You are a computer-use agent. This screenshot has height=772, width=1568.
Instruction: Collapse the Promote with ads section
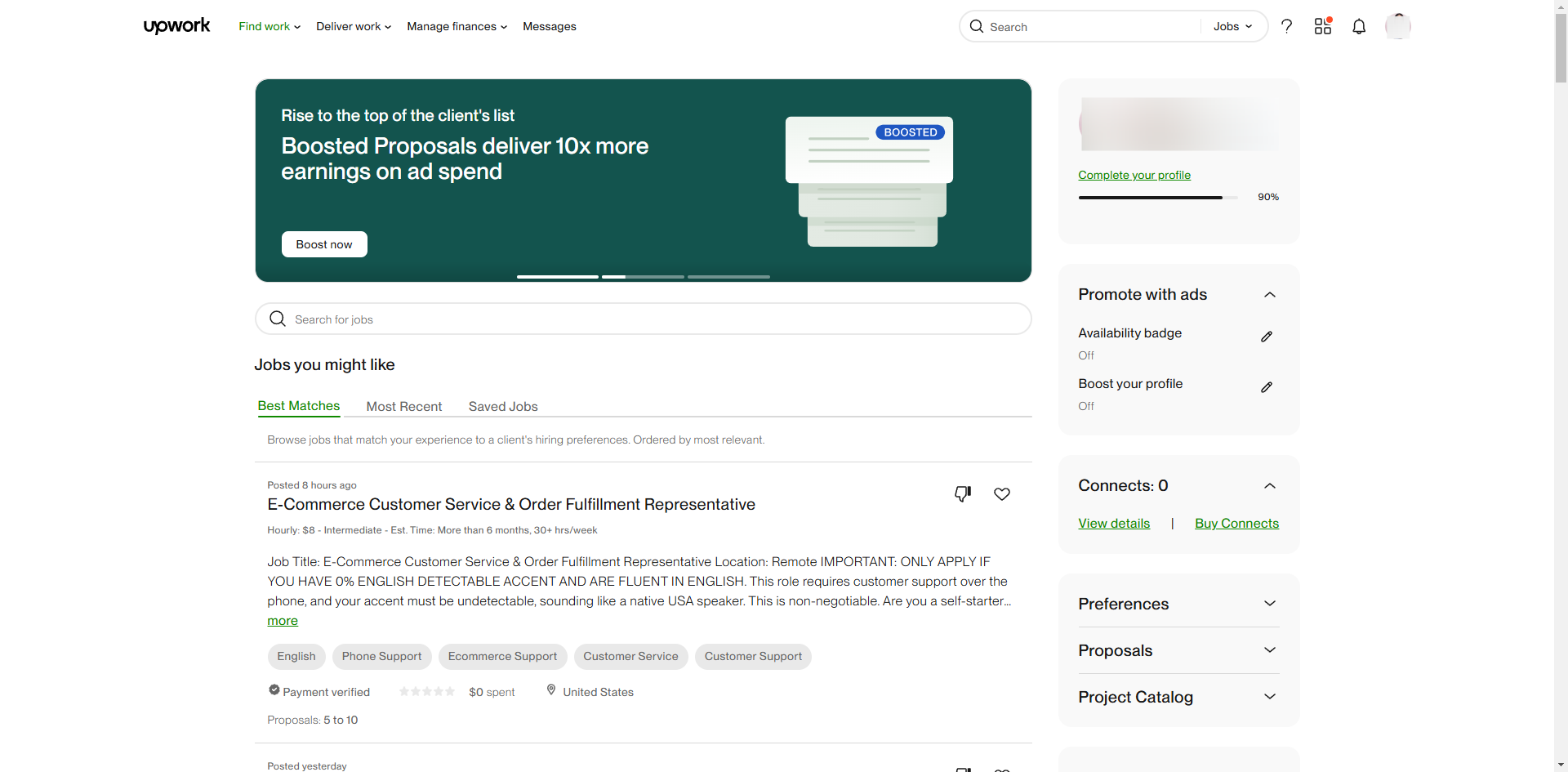pos(1270,295)
